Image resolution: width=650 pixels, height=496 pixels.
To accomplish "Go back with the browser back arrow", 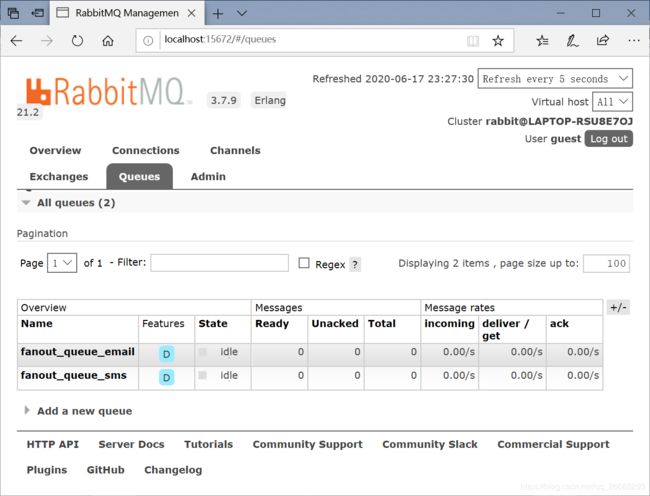I will [x=17, y=41].
